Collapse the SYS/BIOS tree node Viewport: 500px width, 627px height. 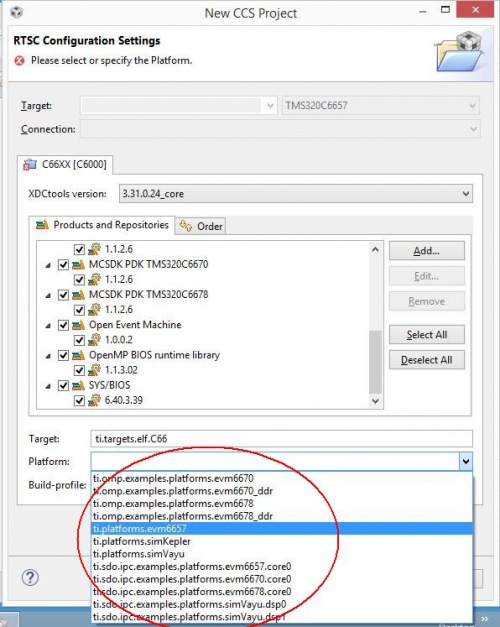(x=48, y=386)
